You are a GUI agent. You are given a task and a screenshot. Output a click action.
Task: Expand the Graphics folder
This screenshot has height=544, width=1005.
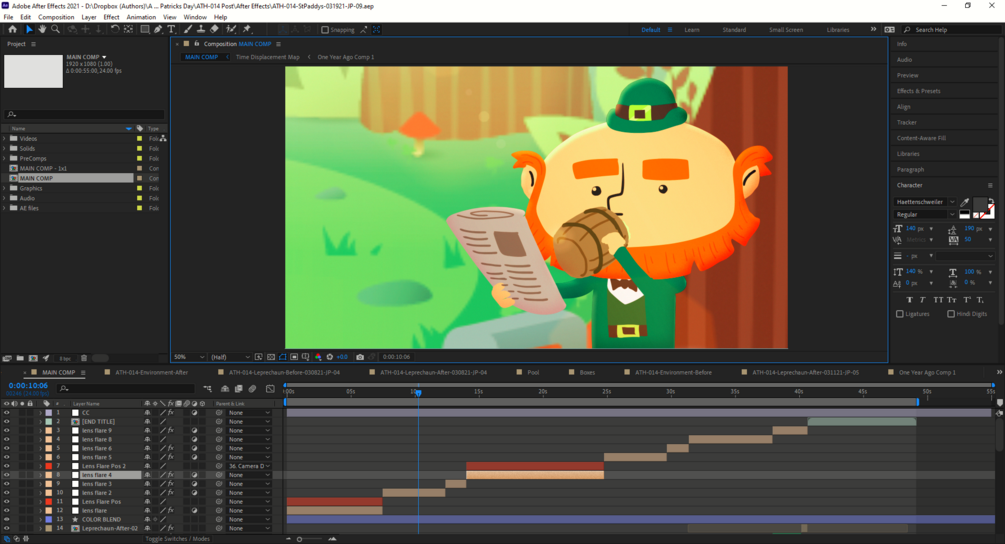(x=4, y=188)
